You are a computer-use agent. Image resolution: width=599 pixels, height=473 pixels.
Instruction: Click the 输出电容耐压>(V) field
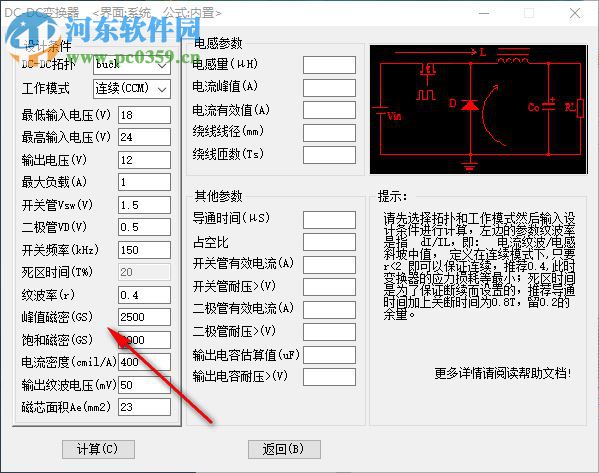(329, 377)
